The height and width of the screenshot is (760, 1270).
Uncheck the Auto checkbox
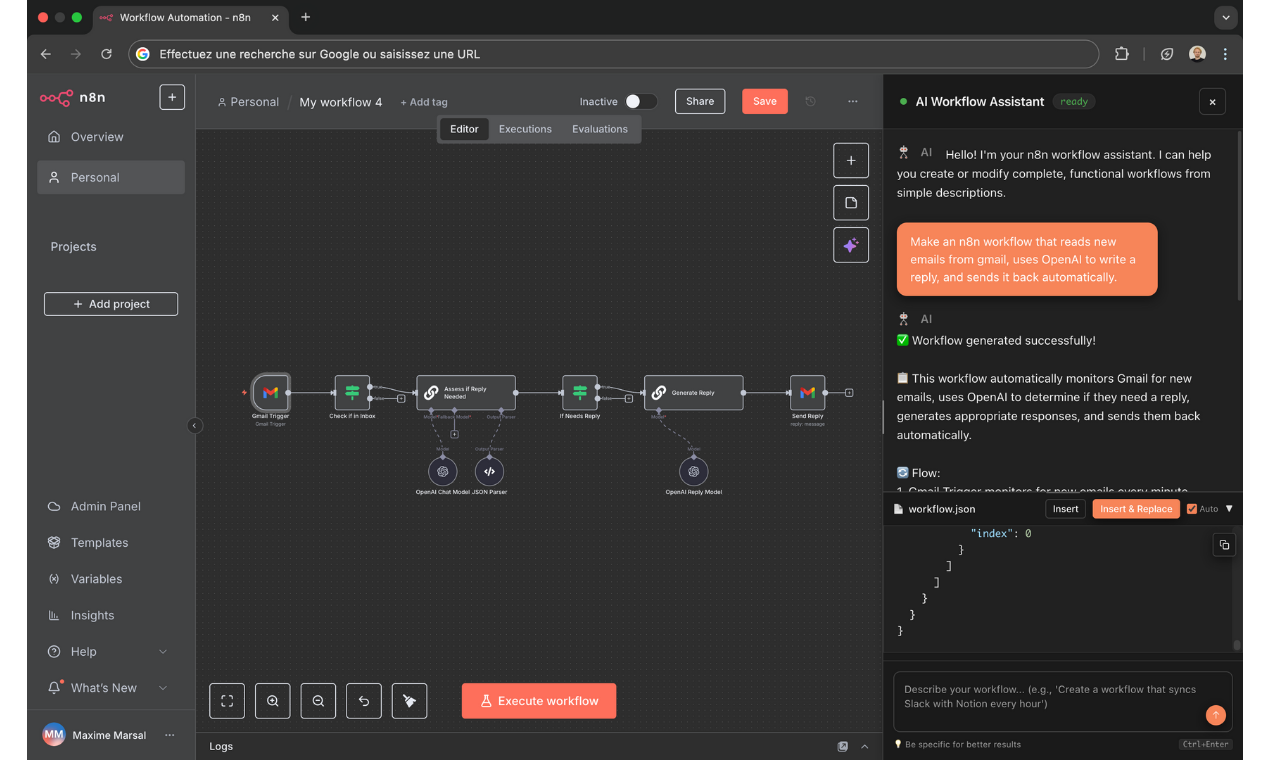pyautogui.click(x=1192, y=509)
